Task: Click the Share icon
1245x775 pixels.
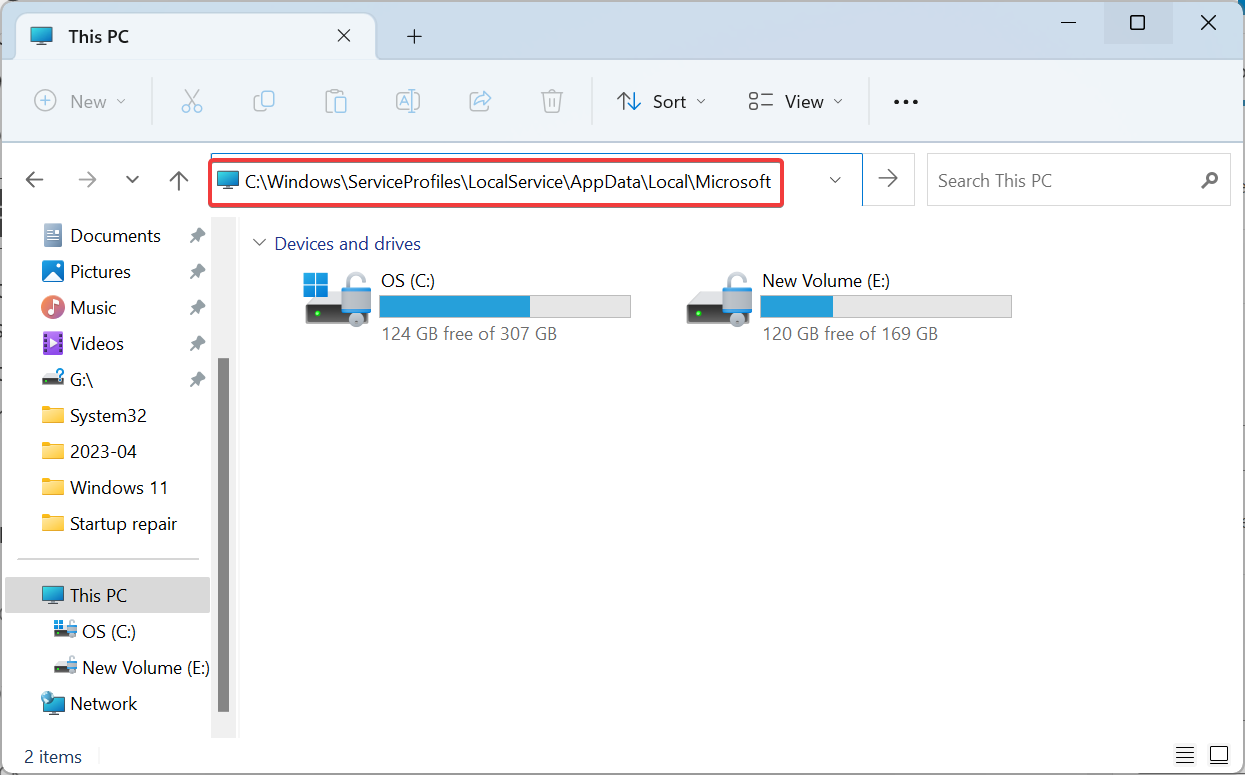Action: click(479, 101)
